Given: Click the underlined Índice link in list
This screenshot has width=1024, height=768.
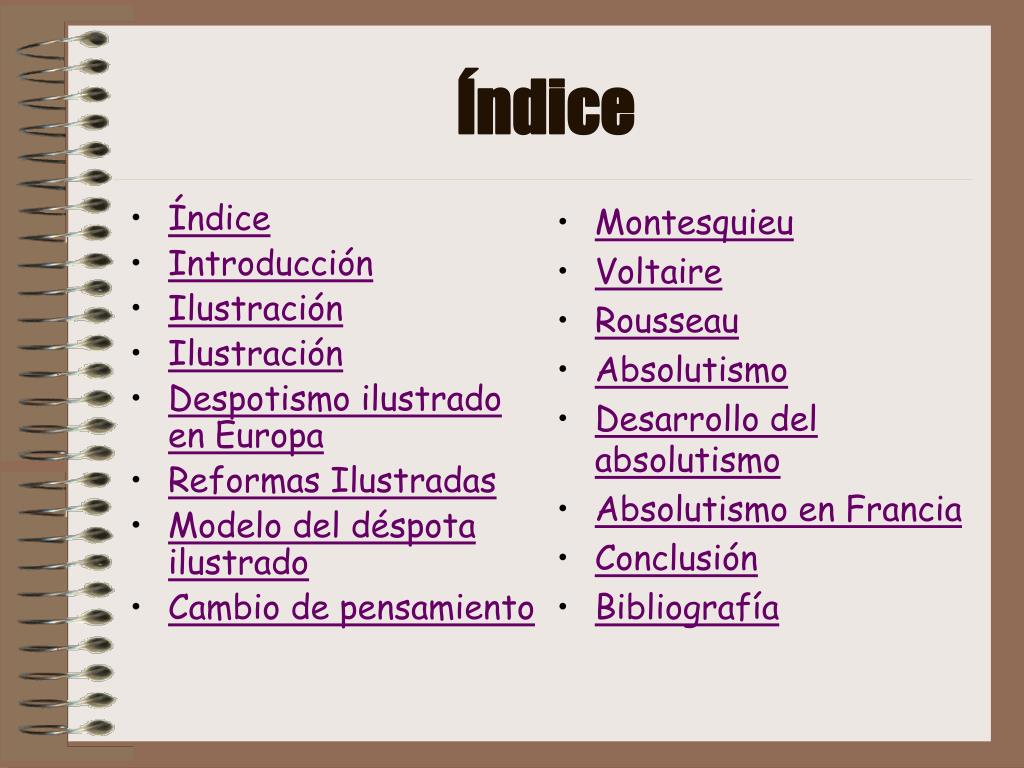Looking at the screenshot, I should [219, 216].
